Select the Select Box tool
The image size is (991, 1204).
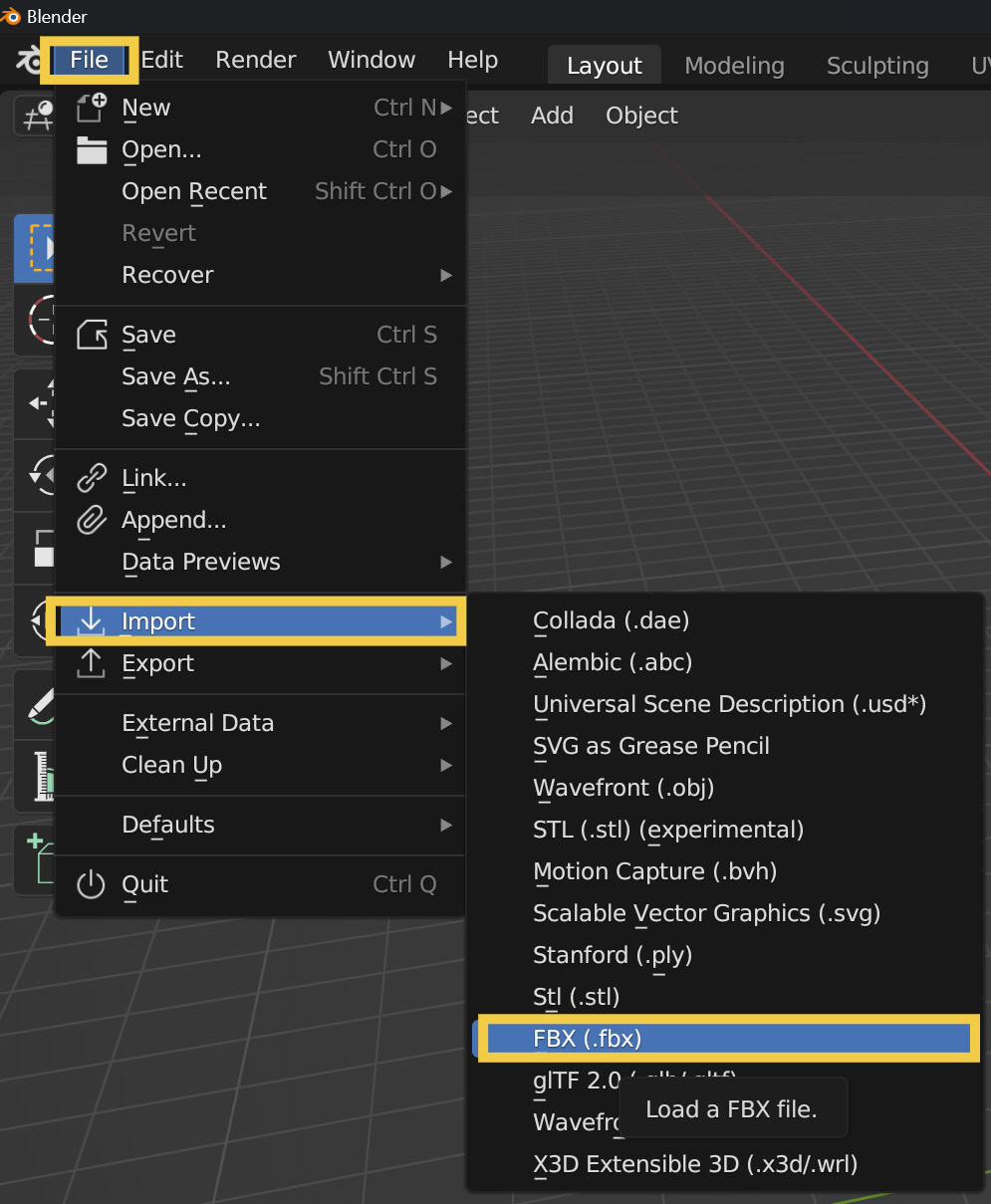point(36,248)
